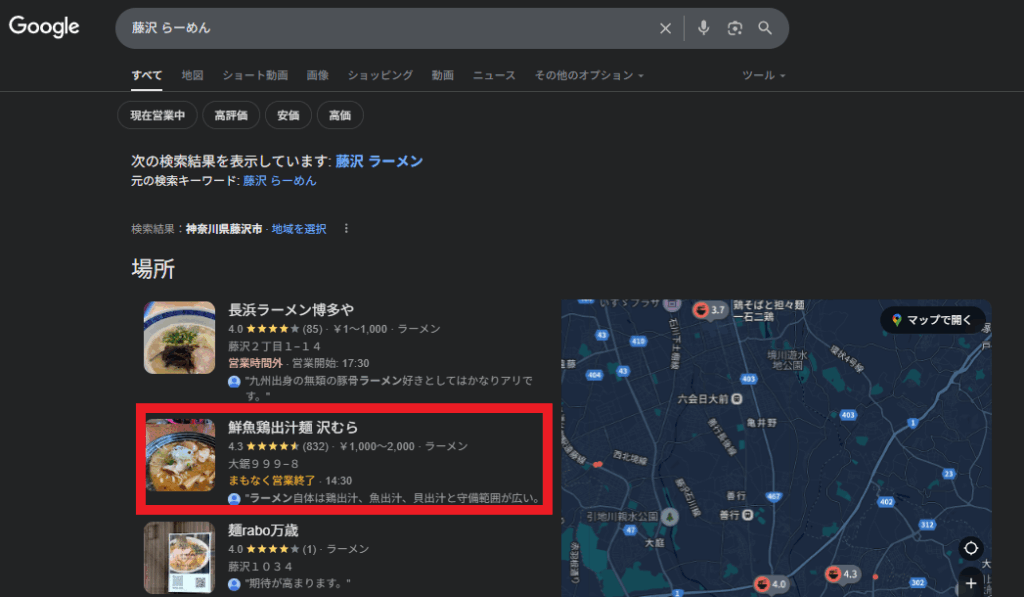The width and height of the screenshot is (1024, 597).
Task: Toggle the 現在営業中 filter chip
Action: coord(157,116)
